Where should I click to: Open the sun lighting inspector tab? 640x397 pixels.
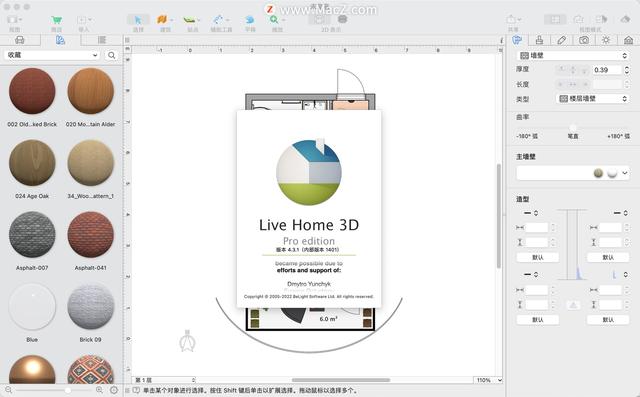tap(606, 40)
